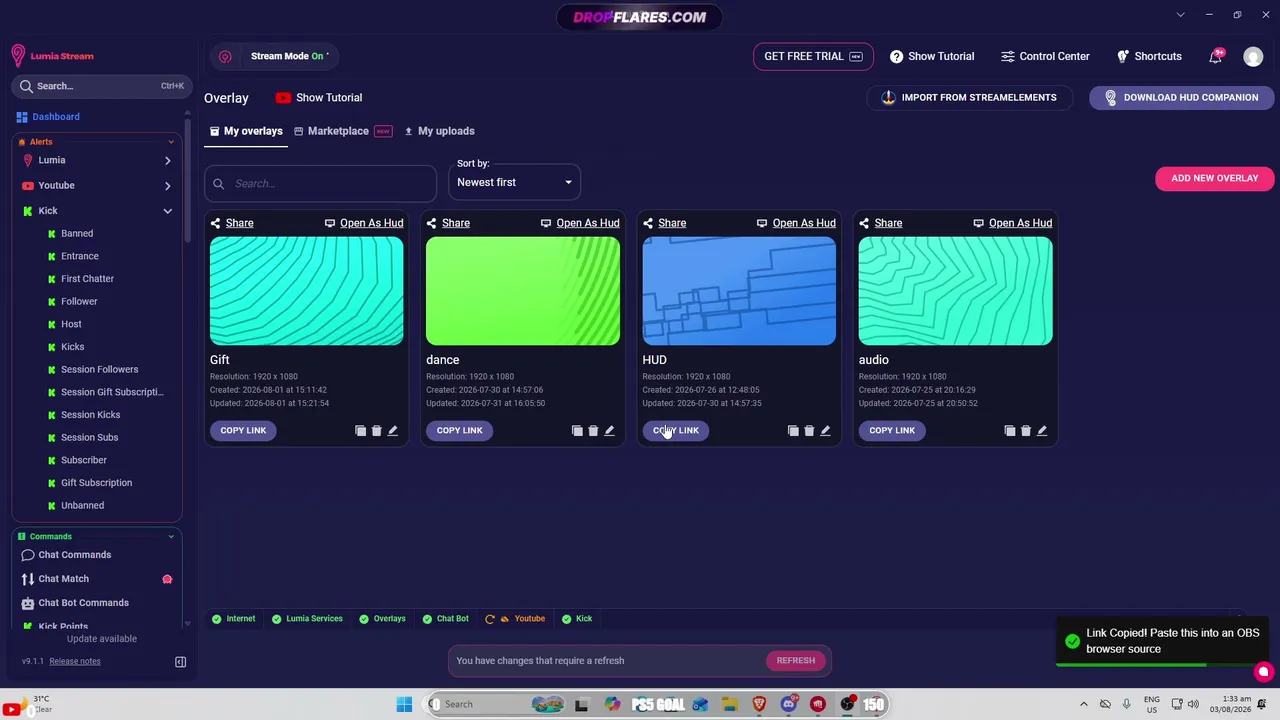Show hidden system tray icons
Screen dimensions: 1280x720
click(x=1083, y=704)
